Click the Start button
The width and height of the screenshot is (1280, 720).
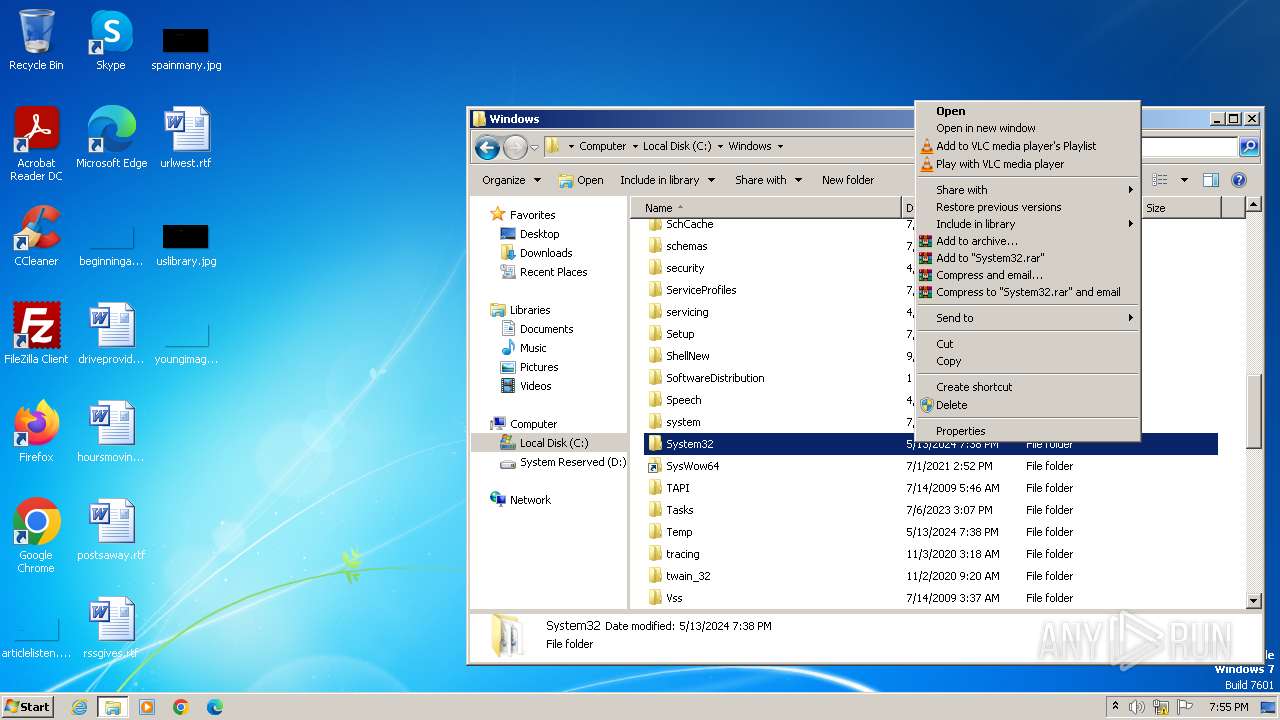click(x=27, y=707)
